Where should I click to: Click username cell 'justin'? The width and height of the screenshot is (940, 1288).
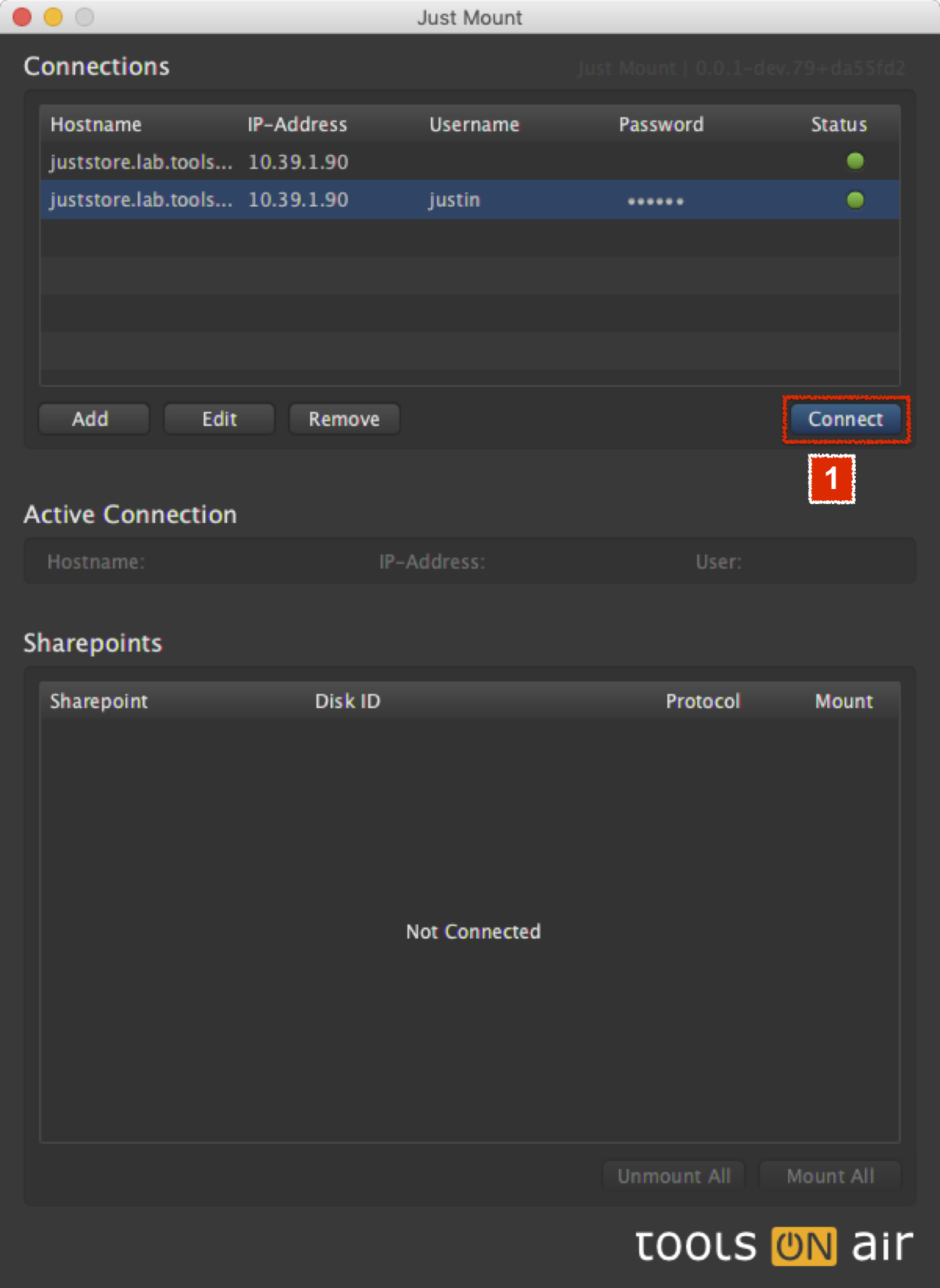(454, 200)
